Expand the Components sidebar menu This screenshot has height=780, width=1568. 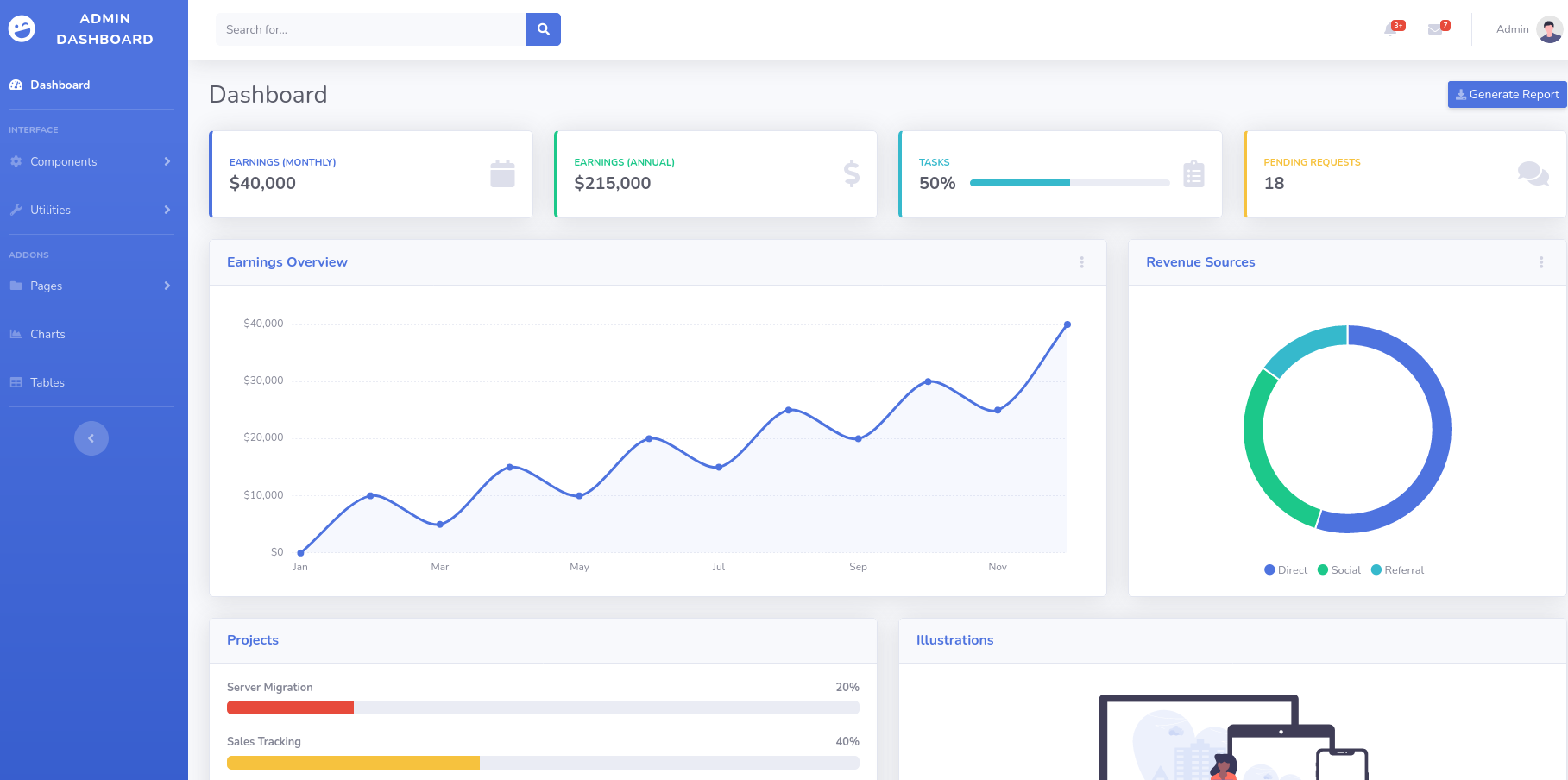click(91, 161)
